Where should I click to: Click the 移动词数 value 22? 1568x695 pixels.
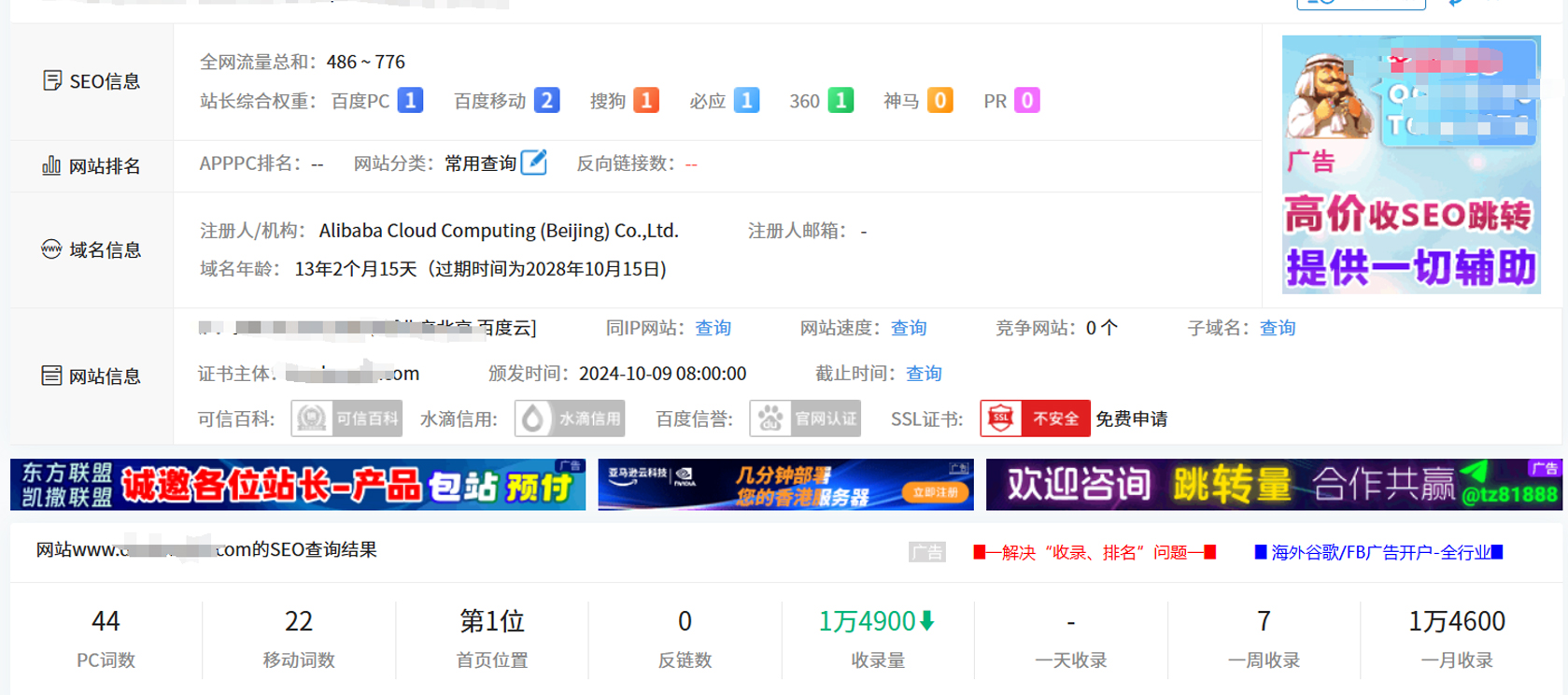point(299,621)
